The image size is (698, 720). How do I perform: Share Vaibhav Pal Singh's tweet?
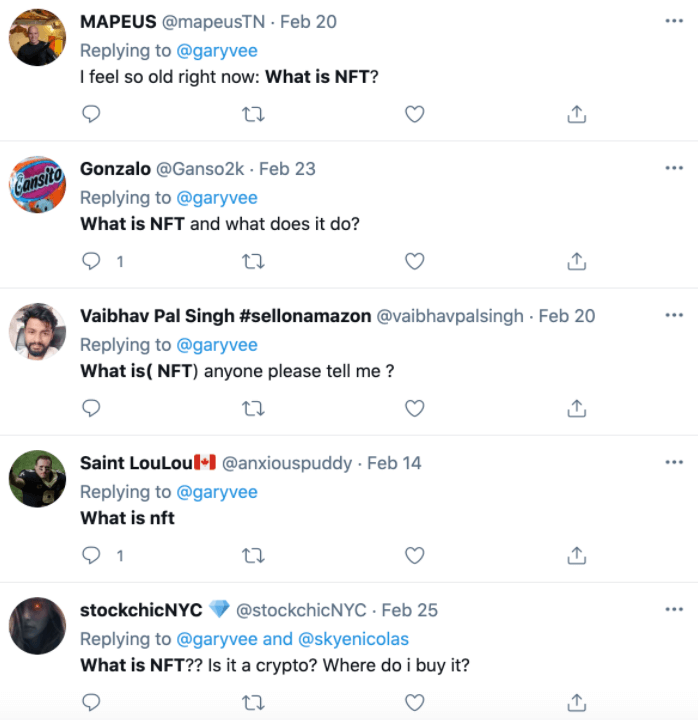pos(576,408)
